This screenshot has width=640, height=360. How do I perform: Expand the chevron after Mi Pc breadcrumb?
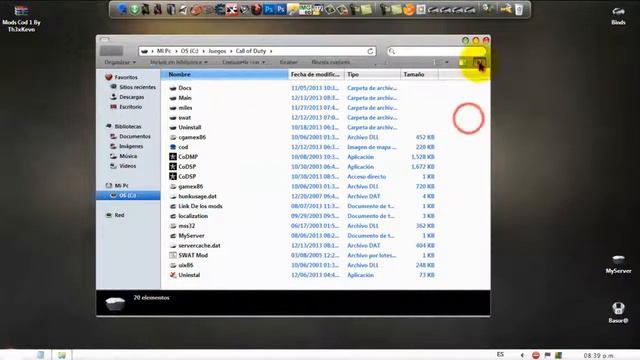click(x=176, y=51)
